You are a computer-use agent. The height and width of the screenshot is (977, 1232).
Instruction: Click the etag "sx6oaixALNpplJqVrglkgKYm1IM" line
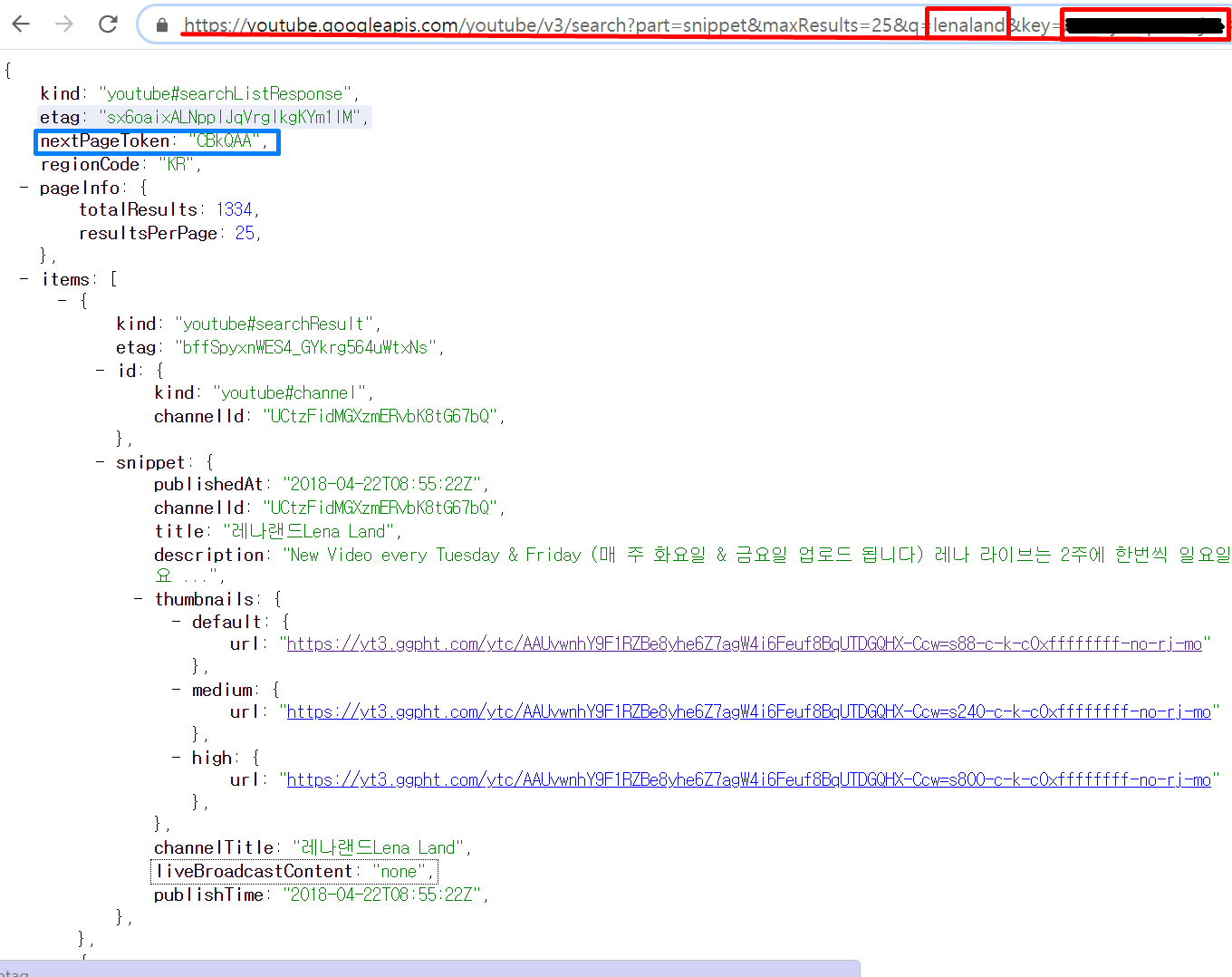[204, 117]
